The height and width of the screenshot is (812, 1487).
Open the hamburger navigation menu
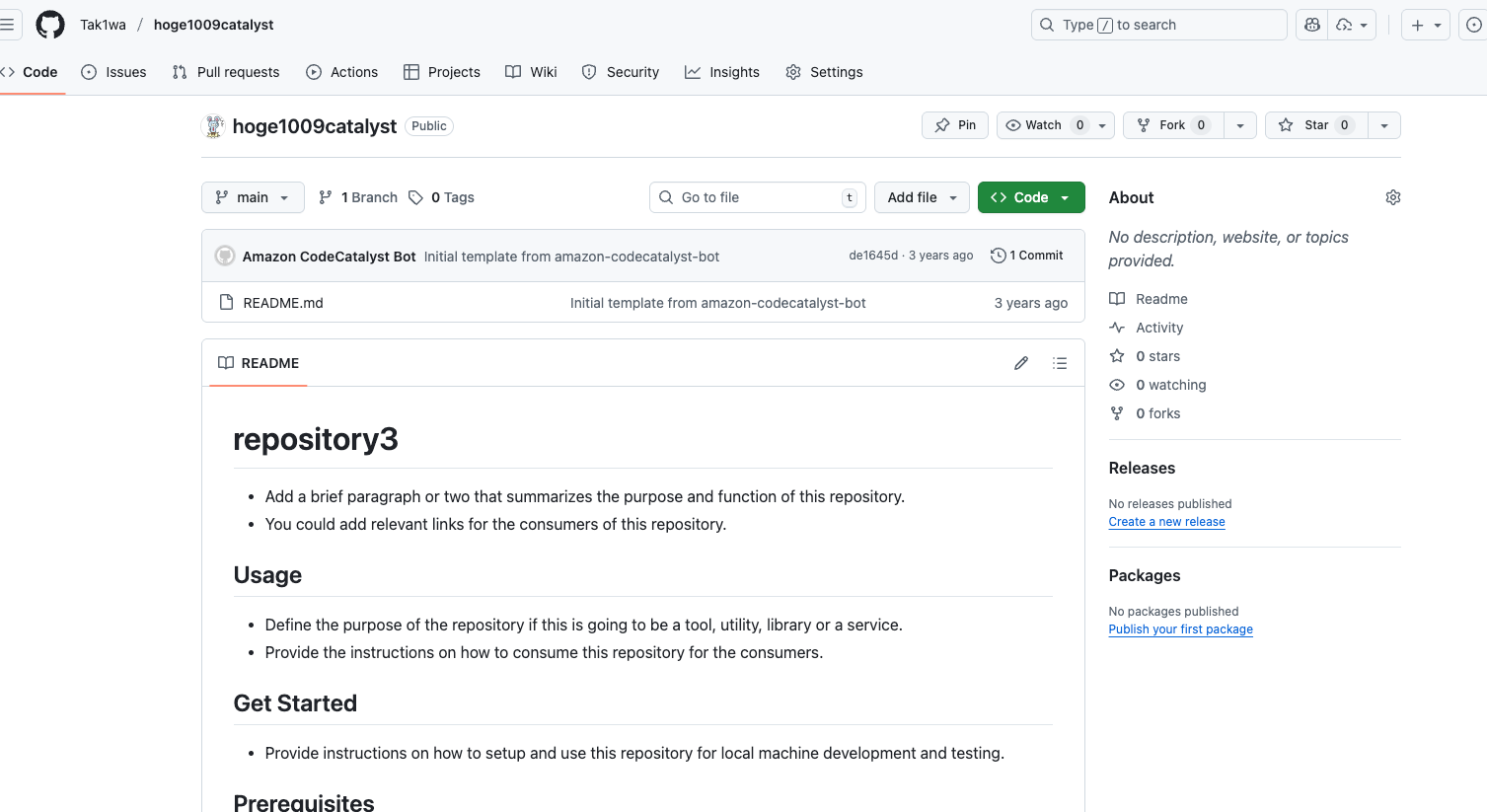click(x=7, y=25)
